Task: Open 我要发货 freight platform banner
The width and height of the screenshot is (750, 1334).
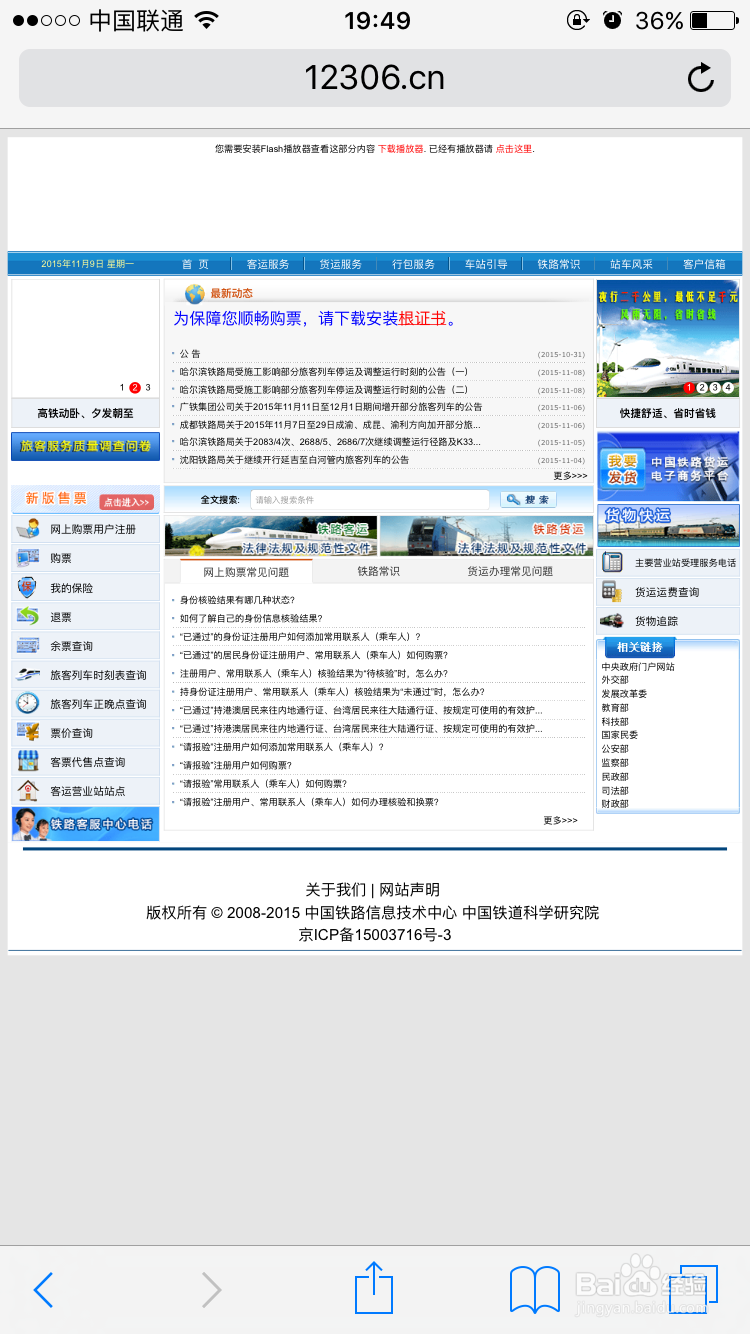Action: pyautogui.click(x=668, y=467)
